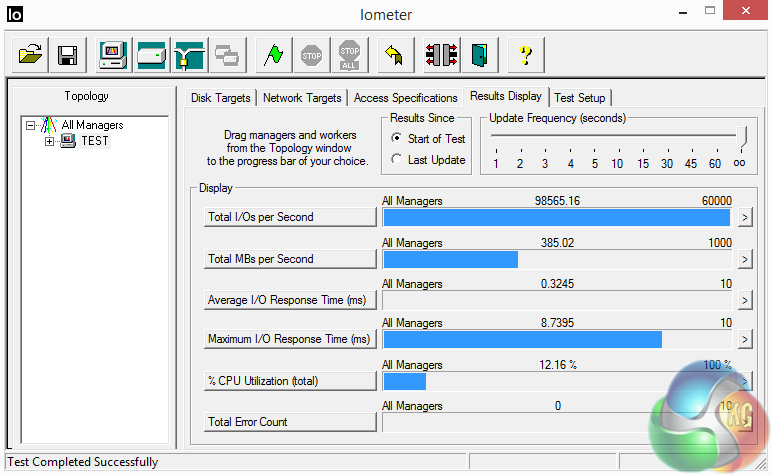Click Maximum I/O Response Time (ms) button
Image resolution: width=772 pixels, height=475 pixels.
pos(290,339)
